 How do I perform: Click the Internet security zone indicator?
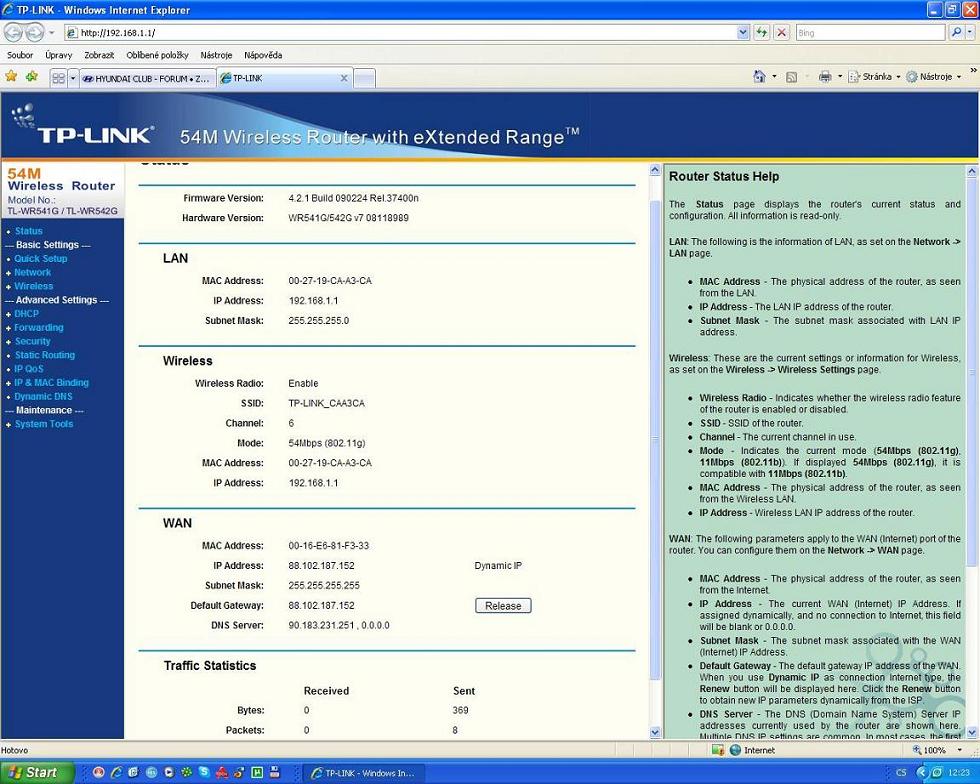pyautogui.click(x=752, y=750)
